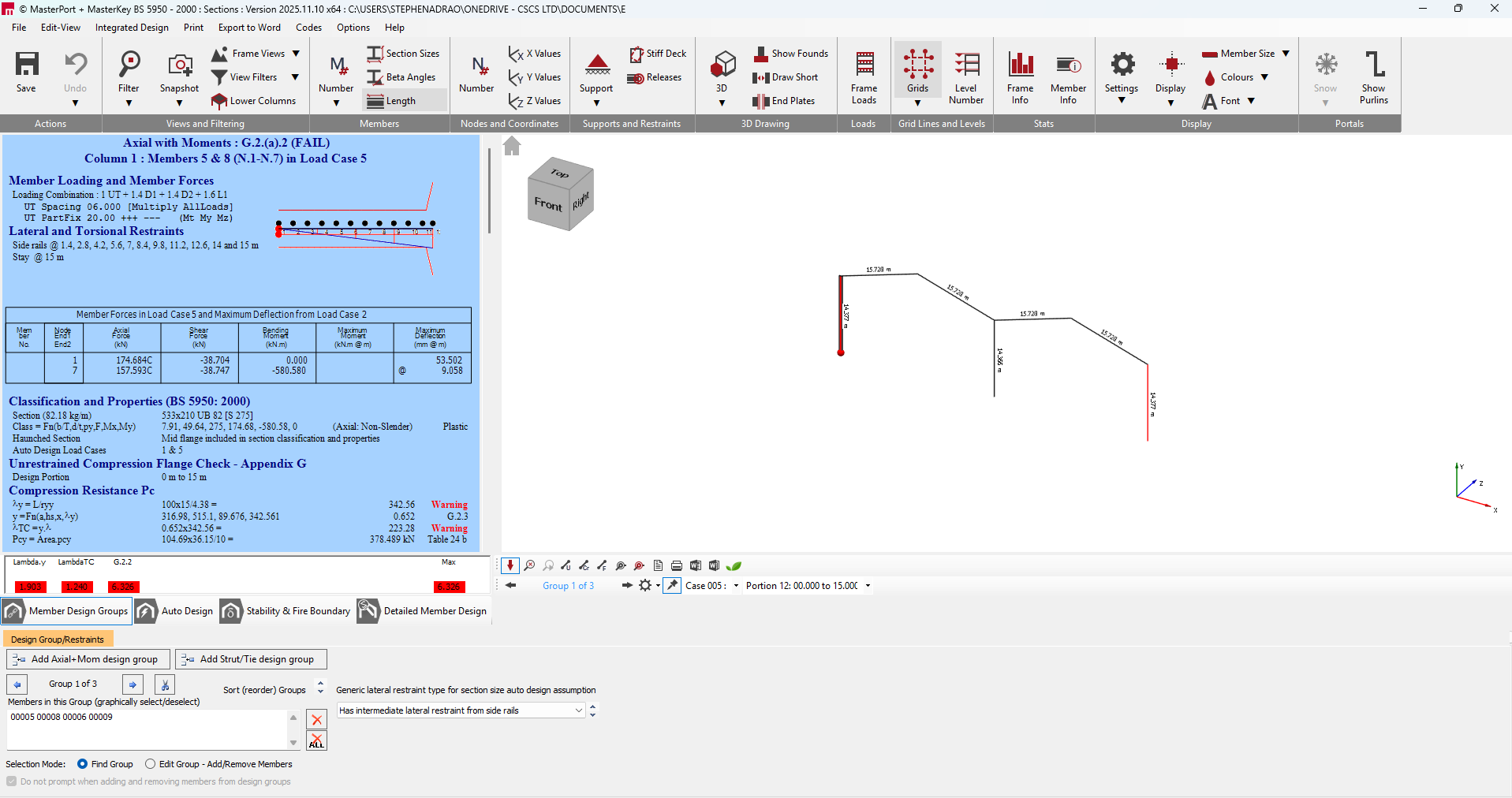Click the Save icon in the ribbon
The image size is (1512, 798).
tap(27, 64)
